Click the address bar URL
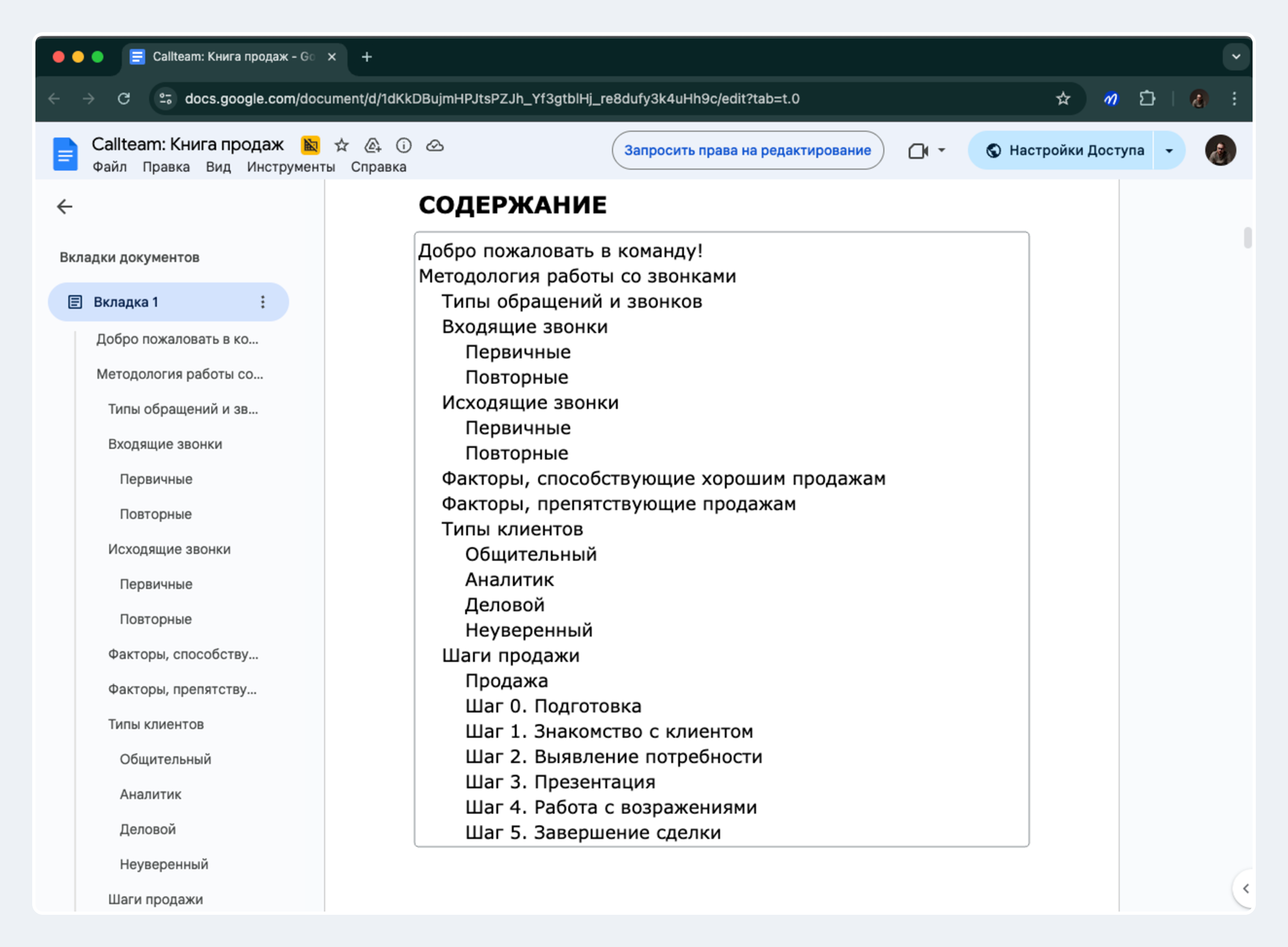The height and width of the screenshot is (947, 1288). [x=492, y=99]
